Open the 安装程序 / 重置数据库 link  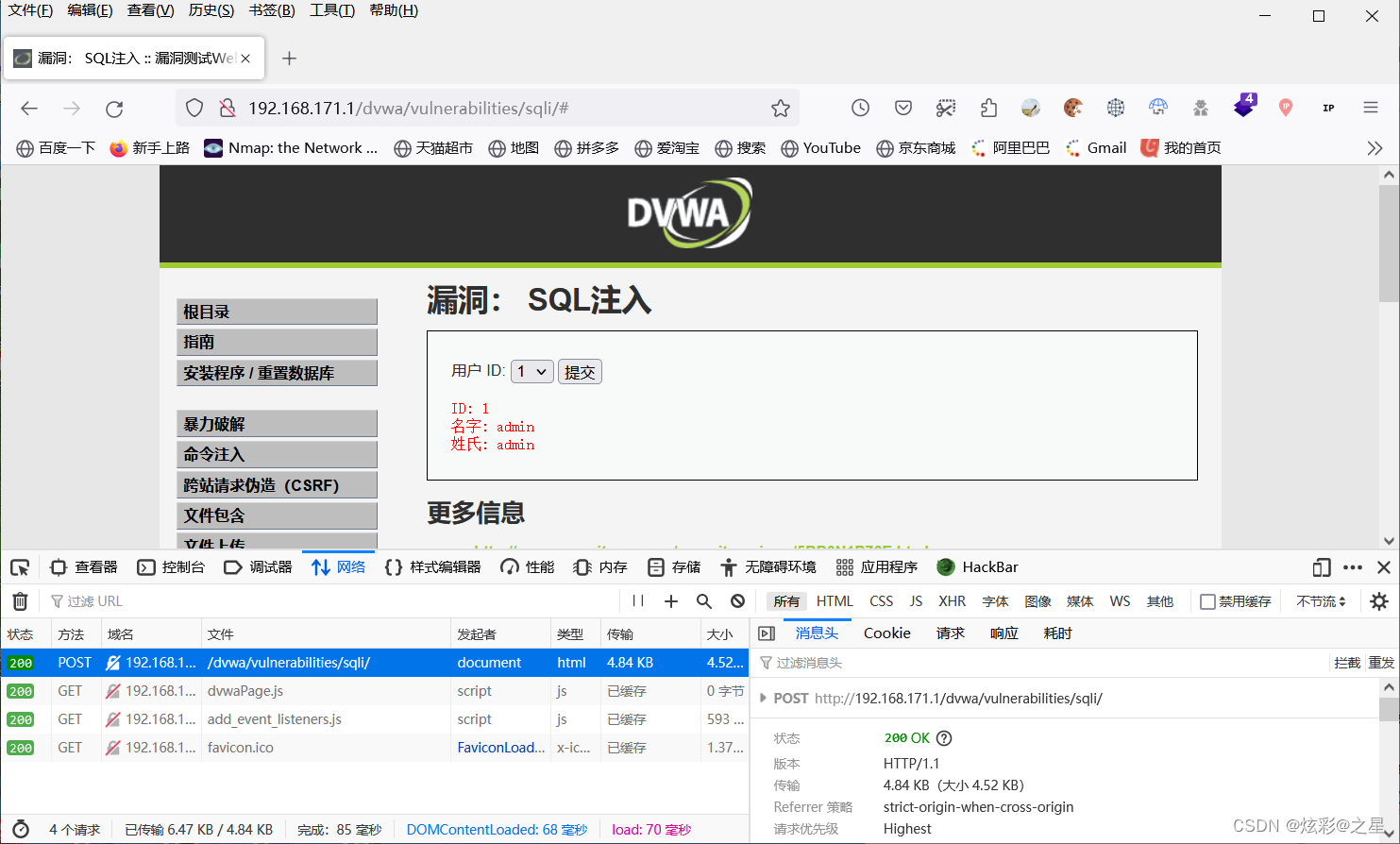pyautogui.click(x=277, y=373)
